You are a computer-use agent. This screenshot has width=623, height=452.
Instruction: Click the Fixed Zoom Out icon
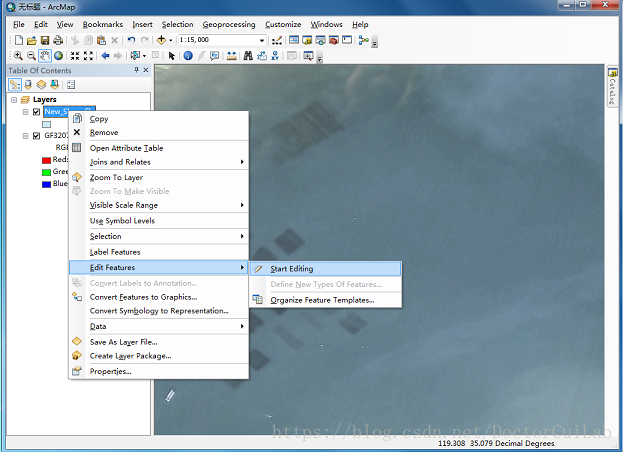tap(88, 56)
